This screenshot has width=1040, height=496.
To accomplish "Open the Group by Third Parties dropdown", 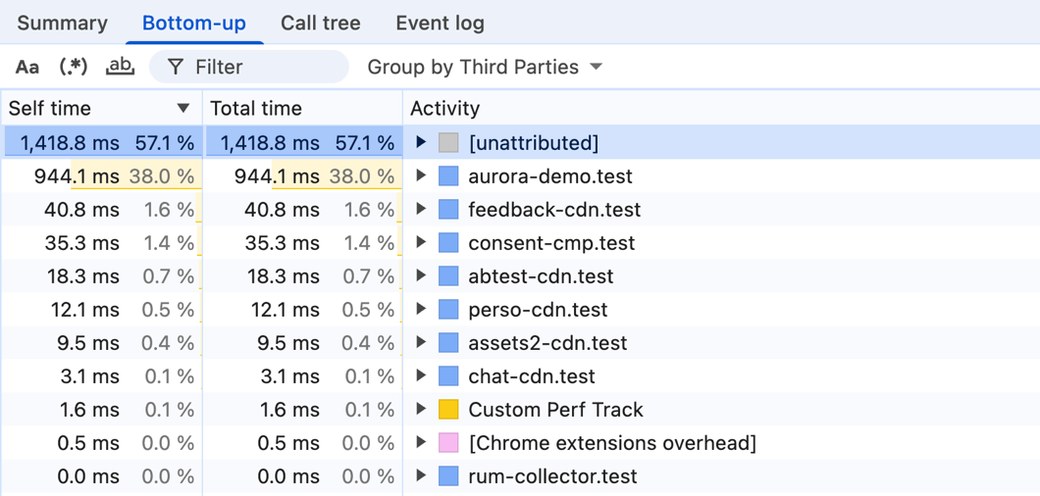I will pyautogui.click(x=485, y=67).
